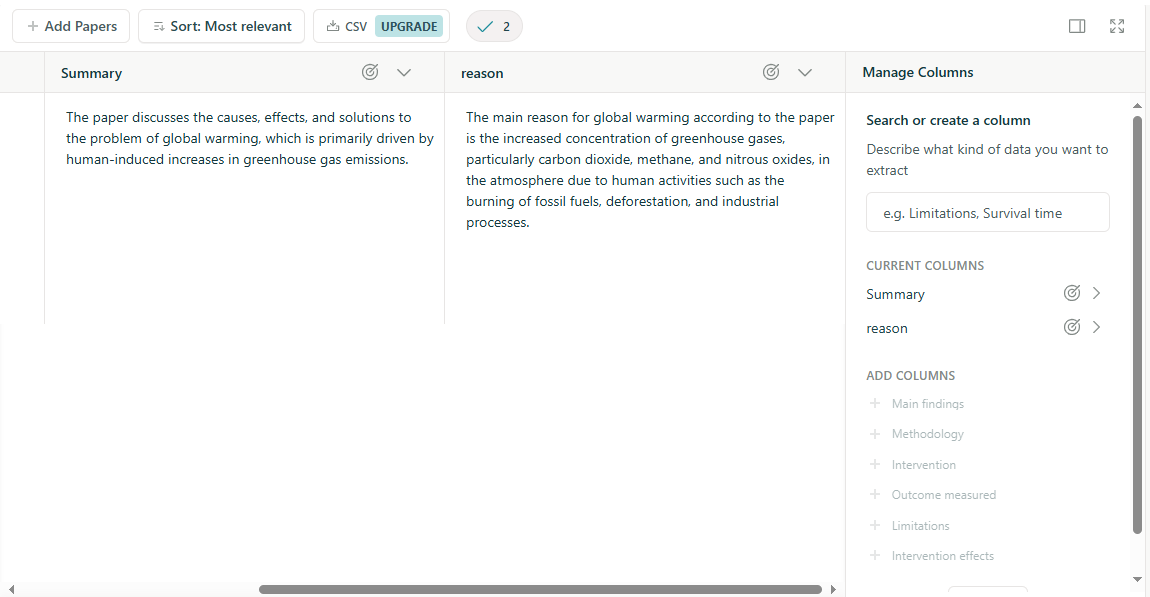The image size is (1150, 597).
Task: Click the reason column header label
Action: pyautogui.click(x=482, y=73)
